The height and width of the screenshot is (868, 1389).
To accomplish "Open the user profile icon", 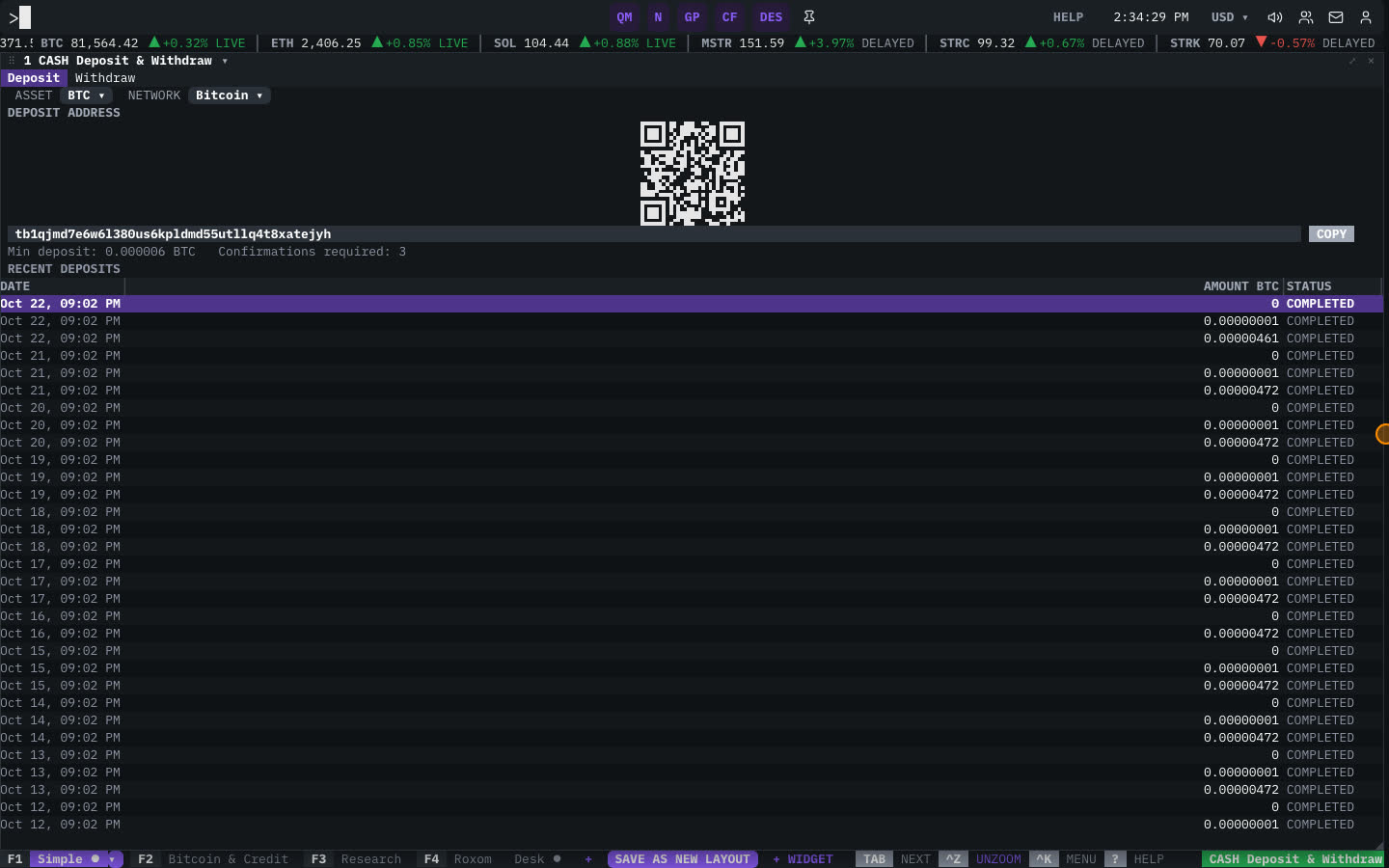I will pos(1366,17).
